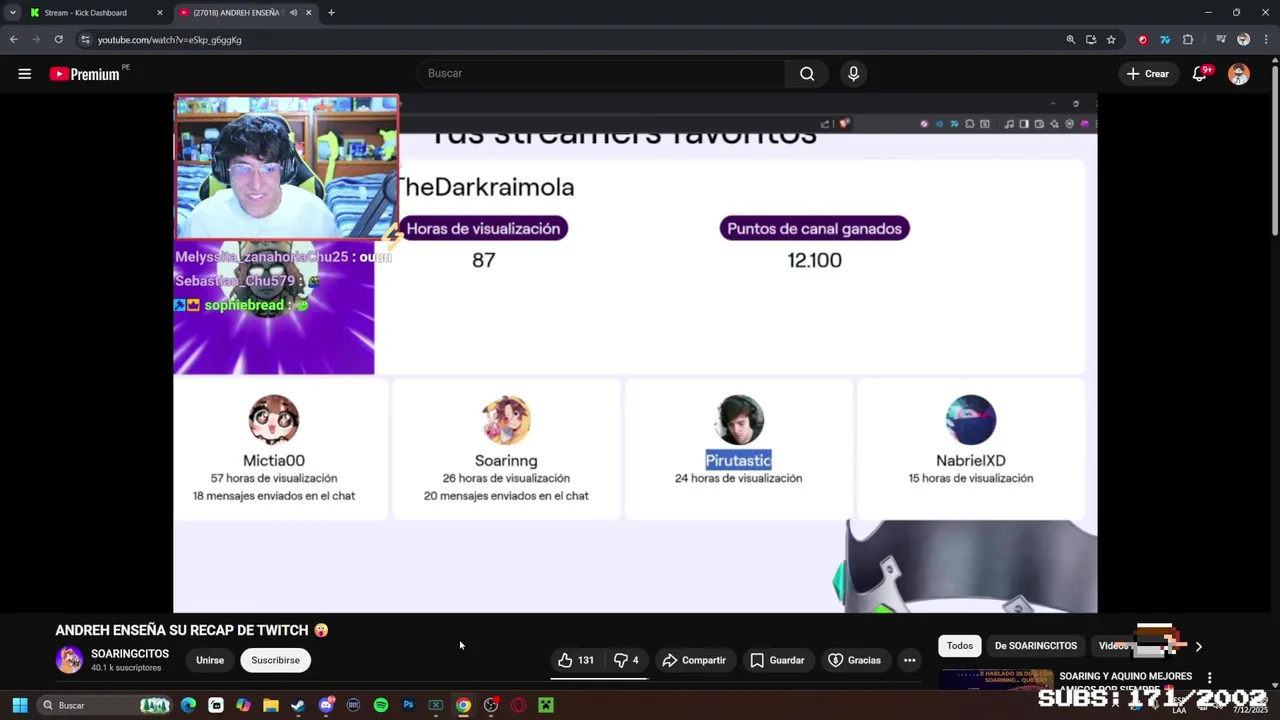Click the Mictia00 streamer avatar in video
Image resolution: width=1280 pixels, height=720 pixels.
click(x=274, y=420)
